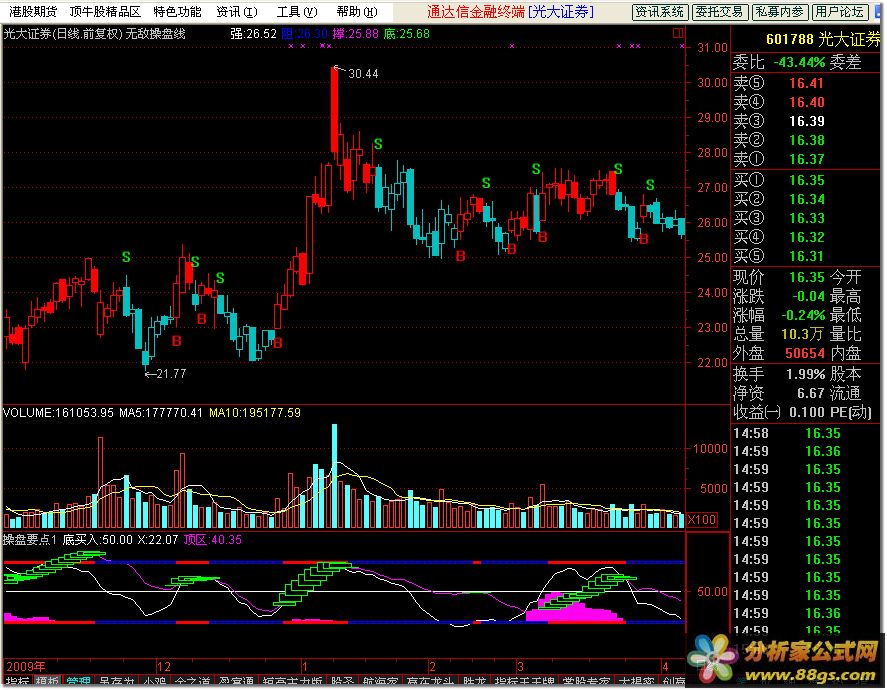Click the 资讯系统 button
This screenshot has height=690, width=887.
tap(660, 12)
